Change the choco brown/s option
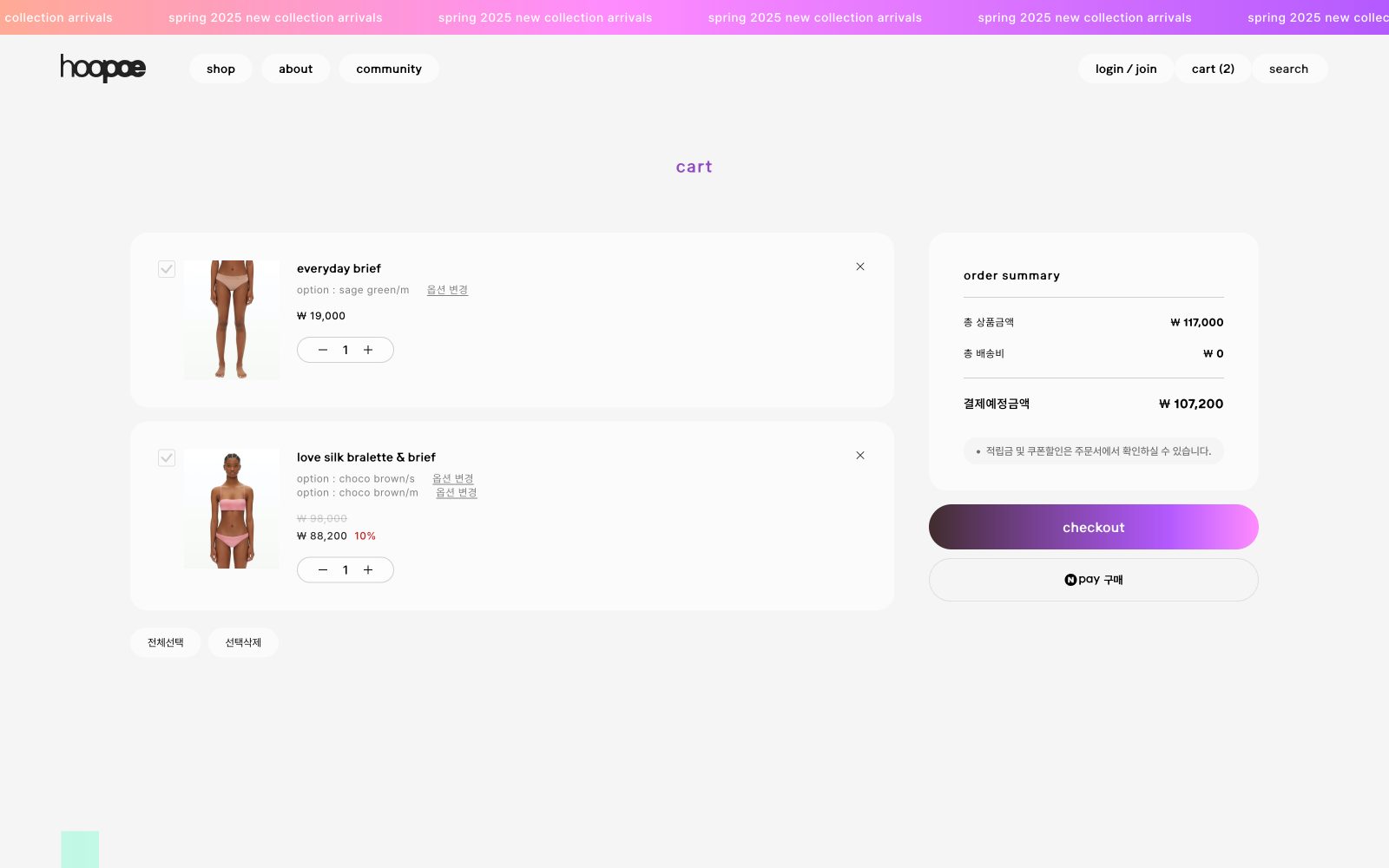Viewport: 1389px width, 868px height. pyautogui.click(x=452, y=478)
